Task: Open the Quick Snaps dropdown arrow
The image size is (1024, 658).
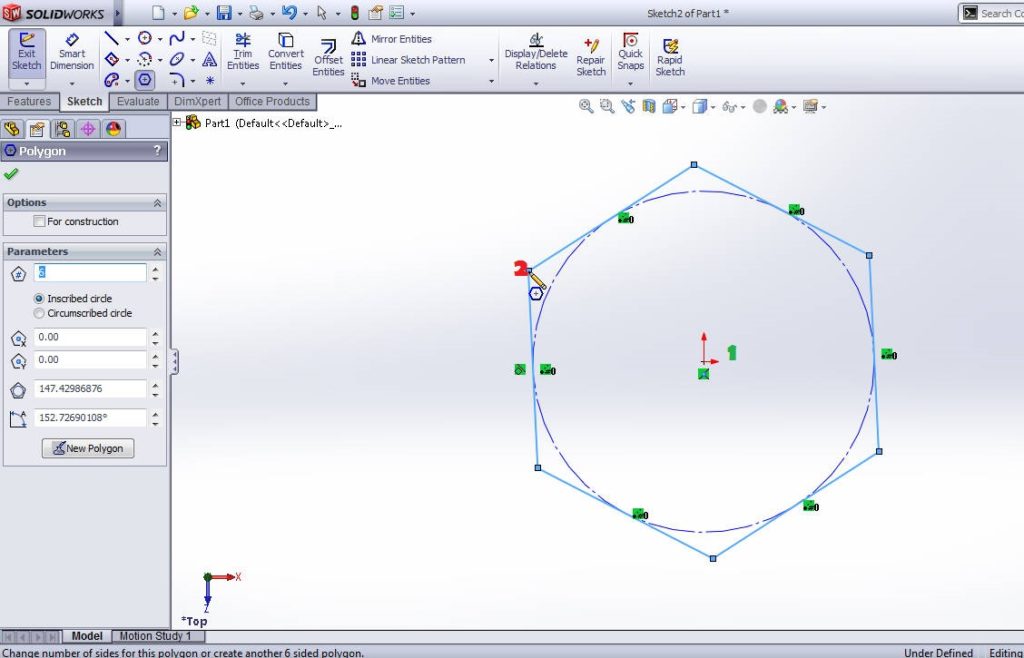Action: (630, 84)
